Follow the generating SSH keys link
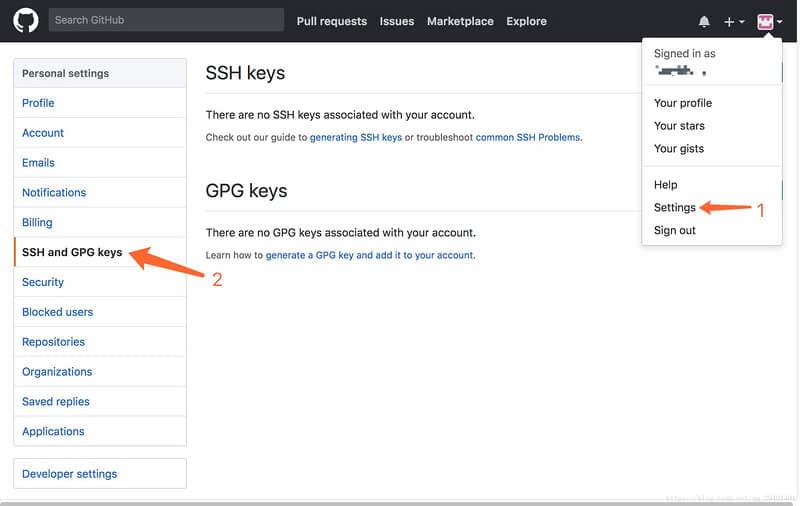The height and width of the screenshot is (506, 800). (356, 137)
